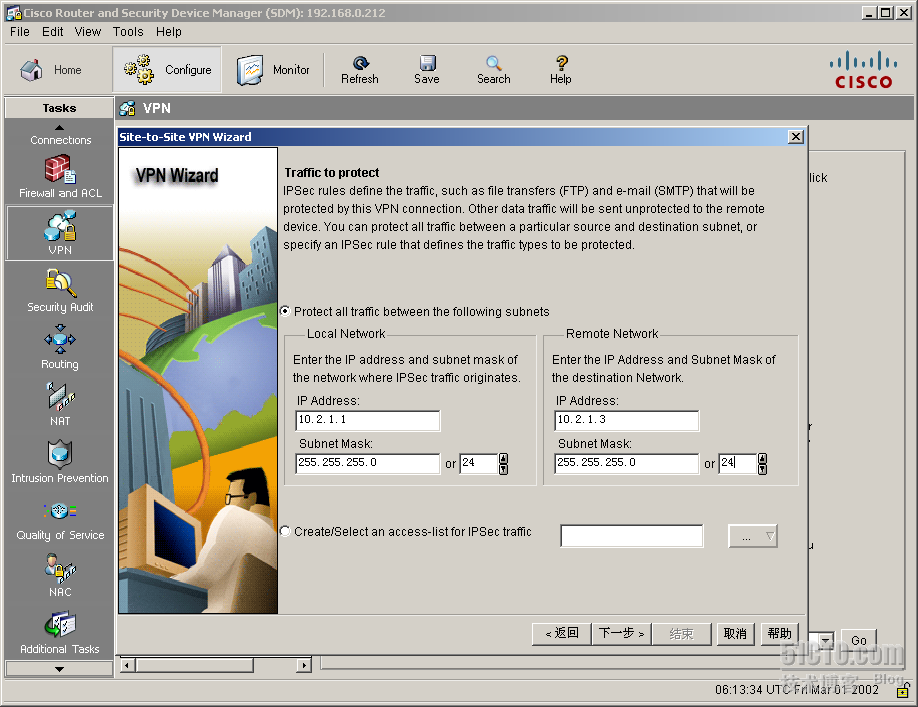
Task: Click the Remote Network IP Address field
Action: (x=626, y=420)
